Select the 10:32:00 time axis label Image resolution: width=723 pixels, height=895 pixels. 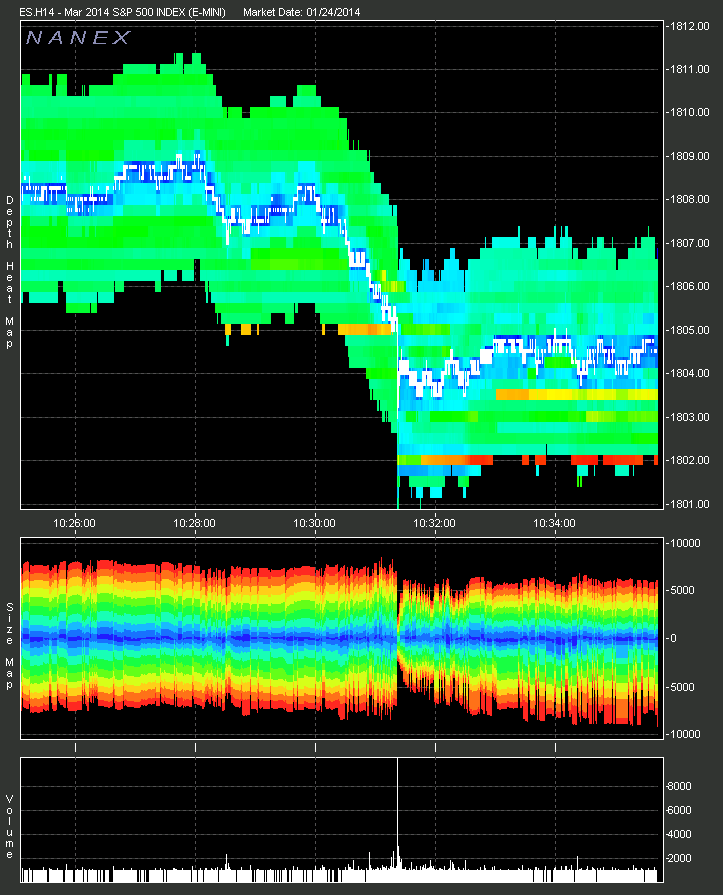[x=434, y=523]
